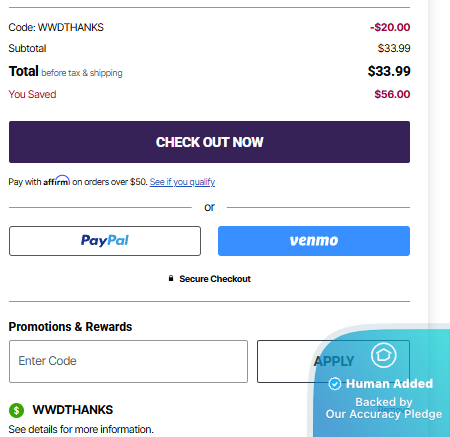Click the applied WWDTHANKS code name
The image size is (450, 437).
pyautogui.click(x=73, y=410)
